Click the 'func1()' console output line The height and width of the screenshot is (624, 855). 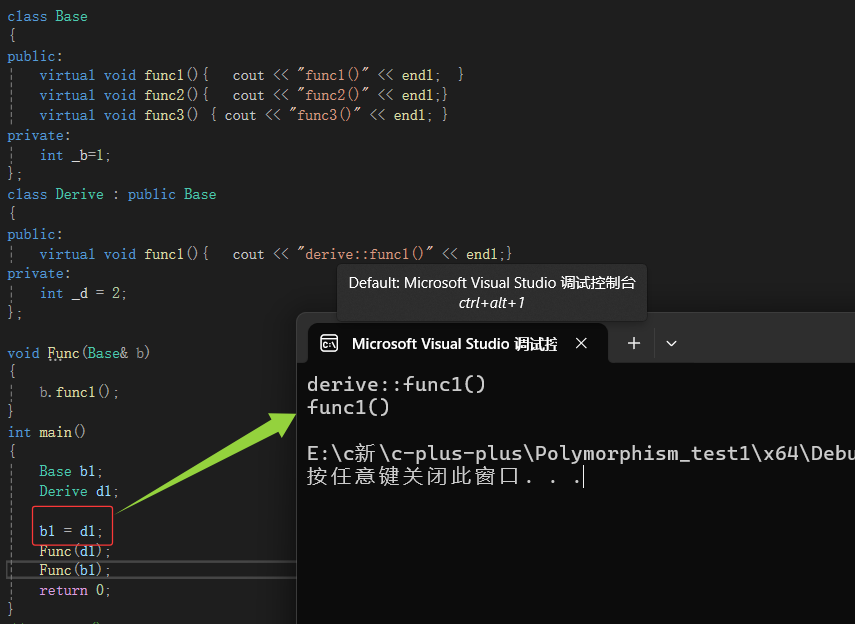click(x=348, y=407)
